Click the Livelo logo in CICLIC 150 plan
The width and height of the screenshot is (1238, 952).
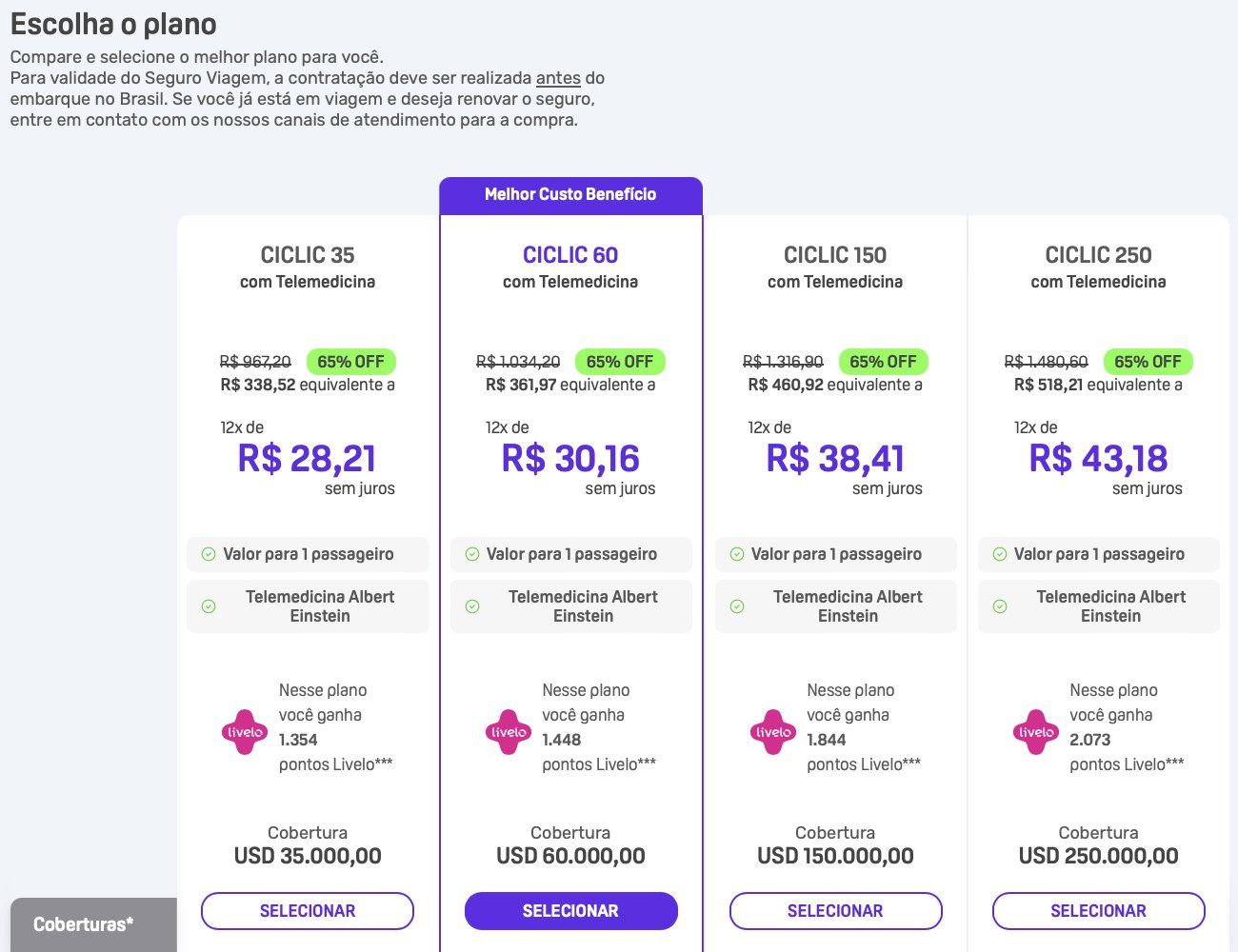click(773, 732)
